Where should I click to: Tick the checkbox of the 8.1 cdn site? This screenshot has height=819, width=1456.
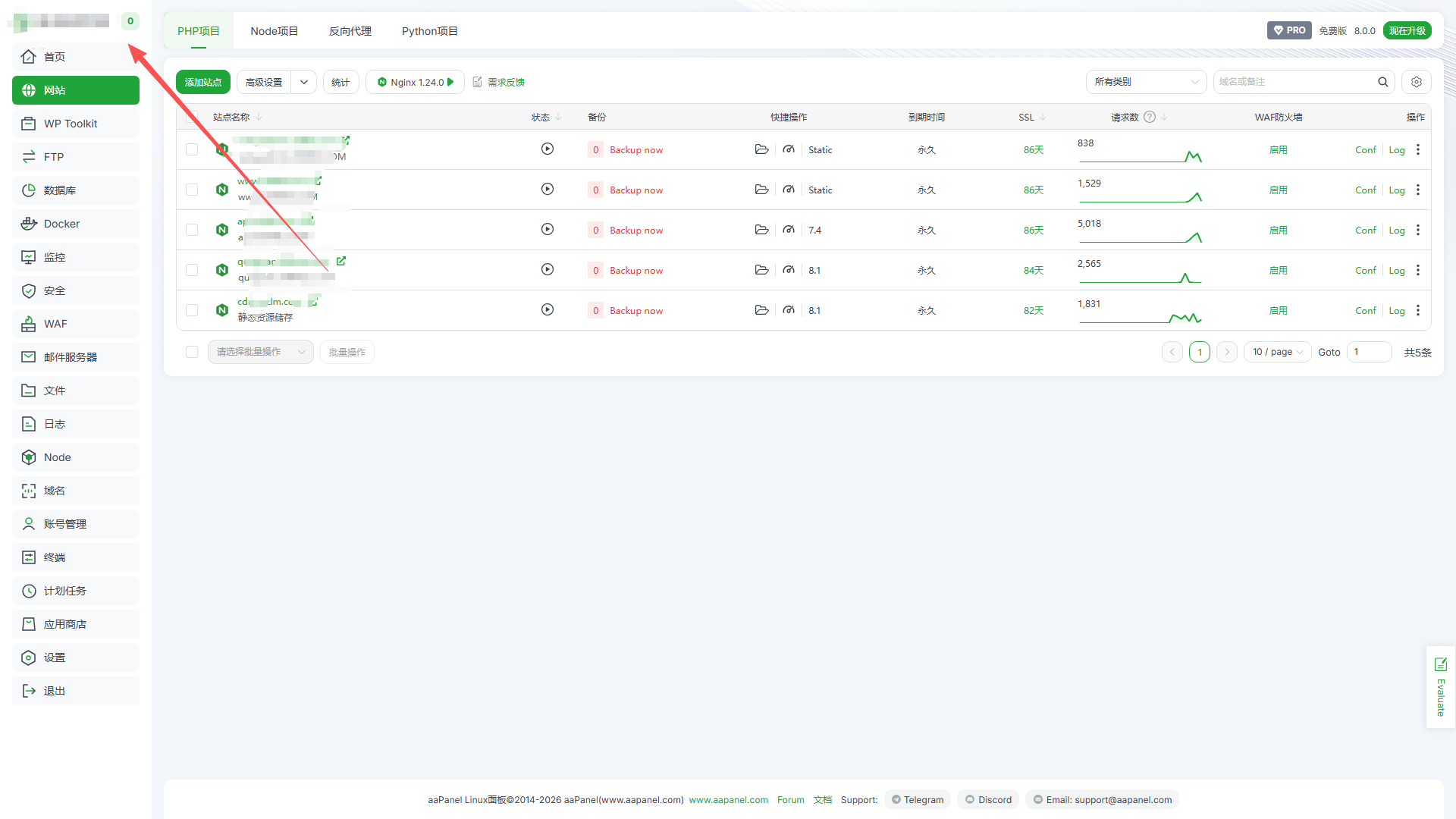[192, 310]
